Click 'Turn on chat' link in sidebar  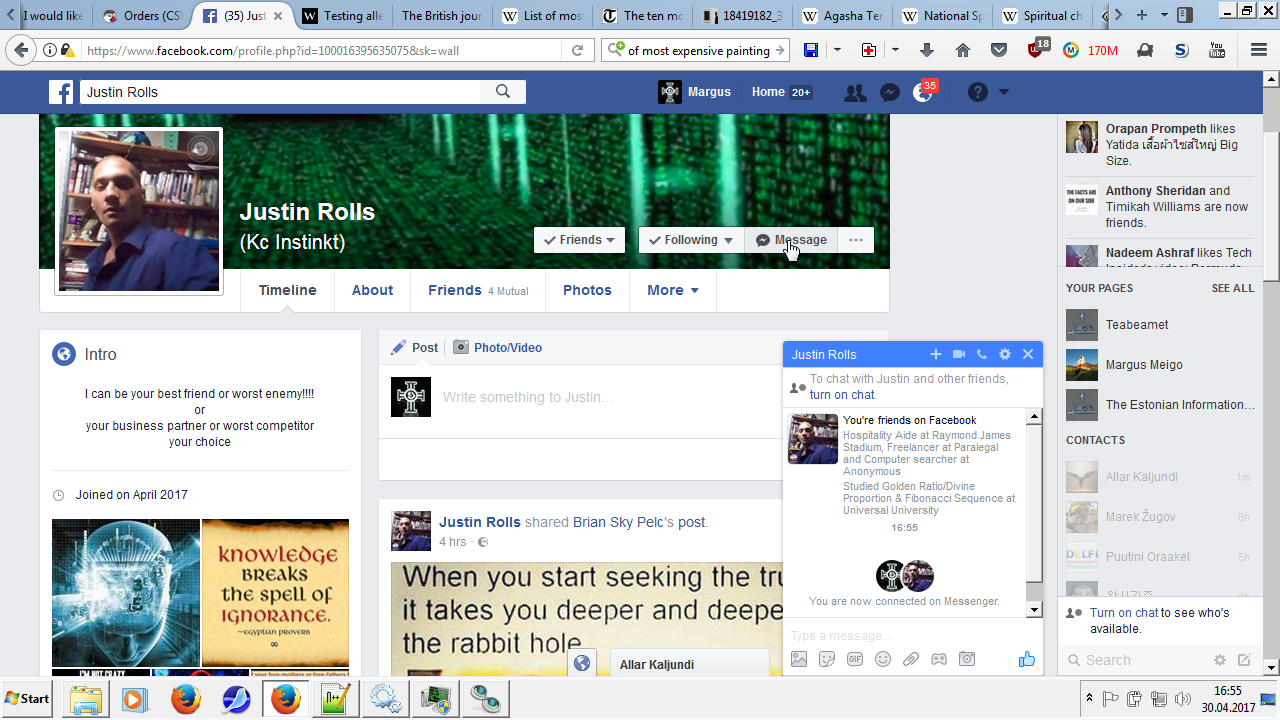point(1124,613)
